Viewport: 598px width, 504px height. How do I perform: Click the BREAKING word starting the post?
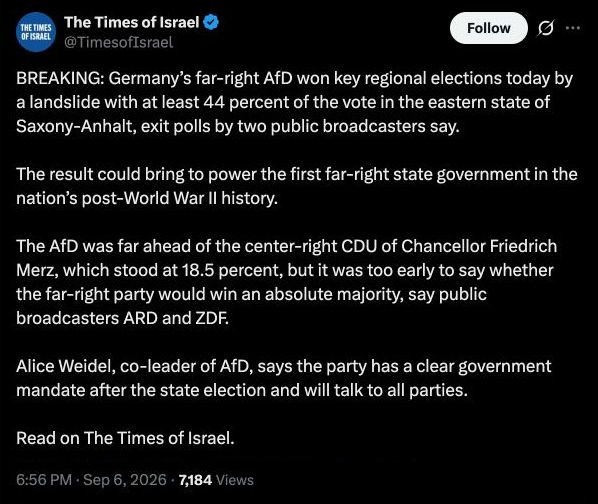point(58,79)
